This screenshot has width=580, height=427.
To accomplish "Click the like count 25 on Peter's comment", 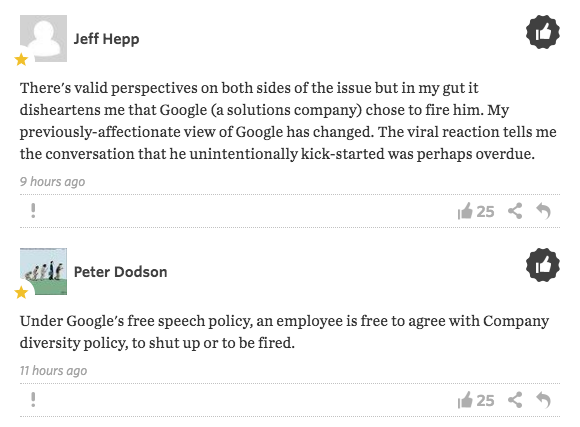I will 485,401.
